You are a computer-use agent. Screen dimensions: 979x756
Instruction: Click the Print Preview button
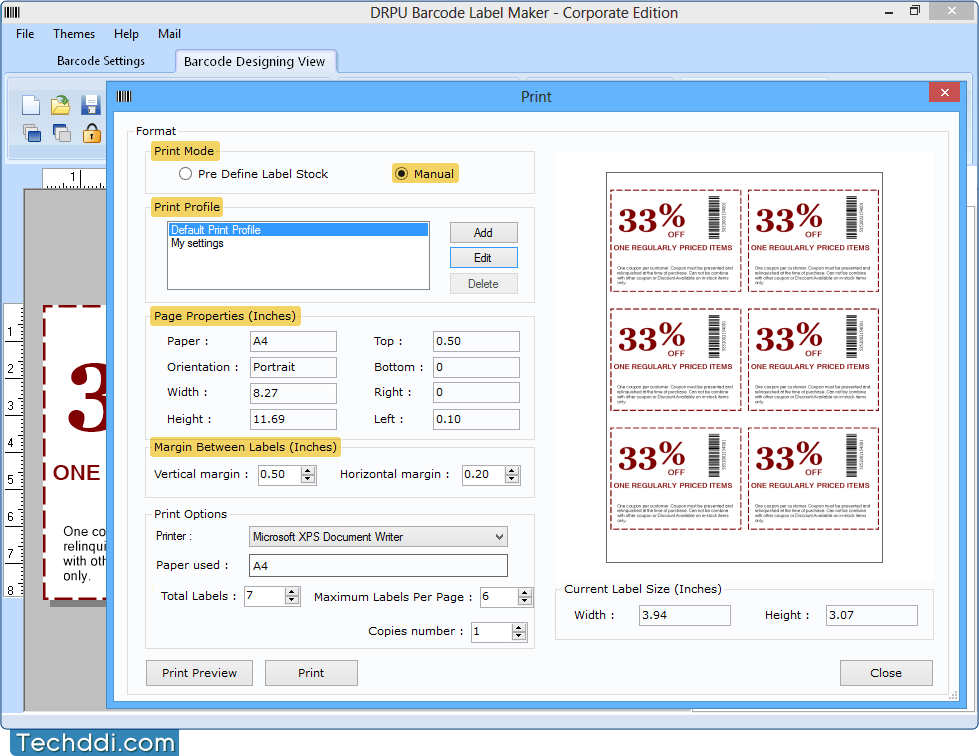(x=199, y=673)
